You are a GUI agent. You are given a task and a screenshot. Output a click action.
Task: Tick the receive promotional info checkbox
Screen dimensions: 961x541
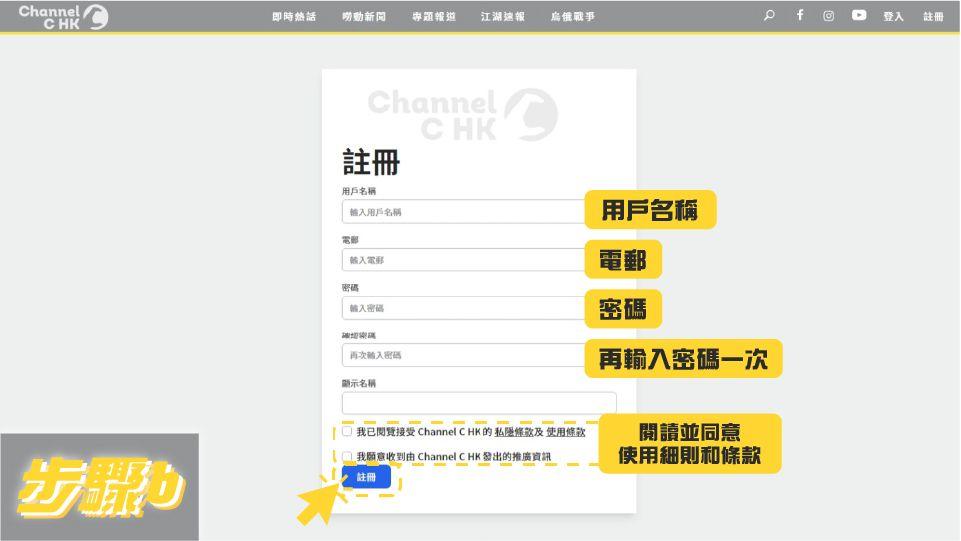click(x=347, y=456)
